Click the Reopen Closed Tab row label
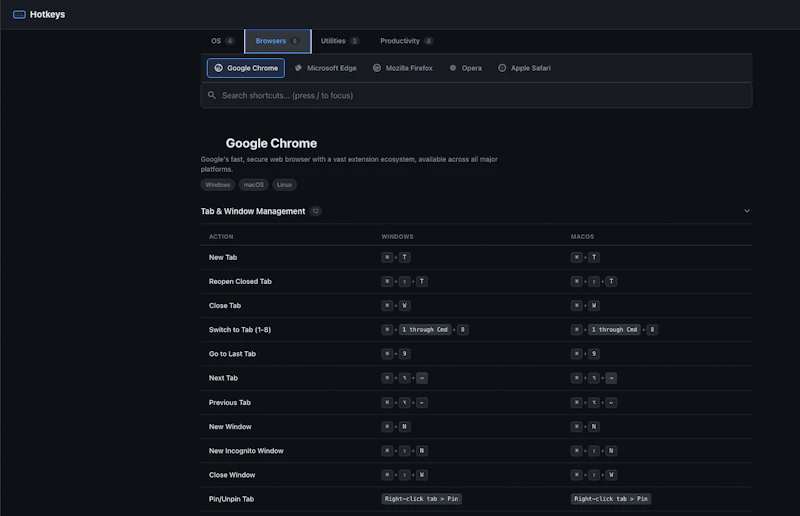 point(240,281)
